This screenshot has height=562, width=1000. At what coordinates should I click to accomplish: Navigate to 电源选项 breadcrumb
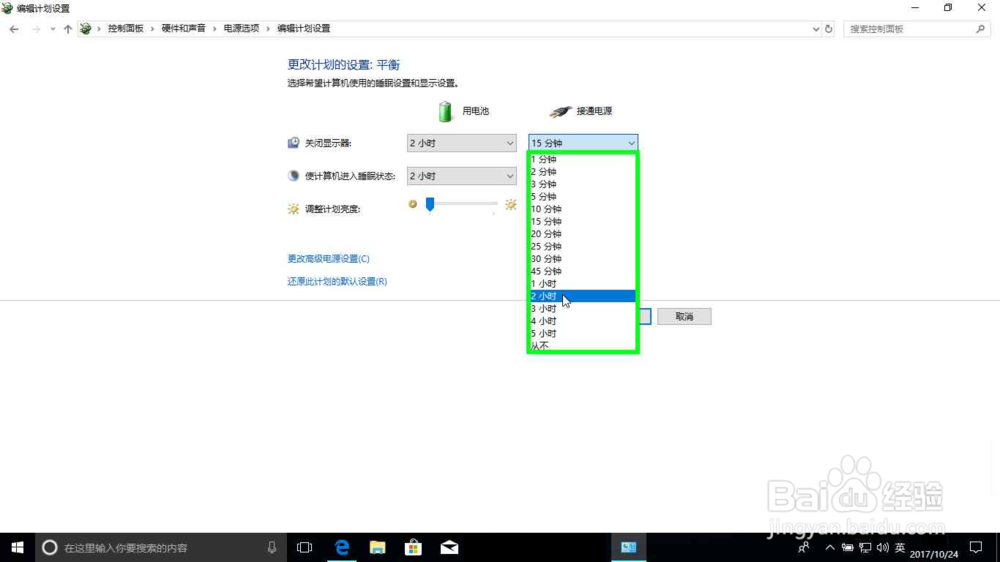pos(241,29)
